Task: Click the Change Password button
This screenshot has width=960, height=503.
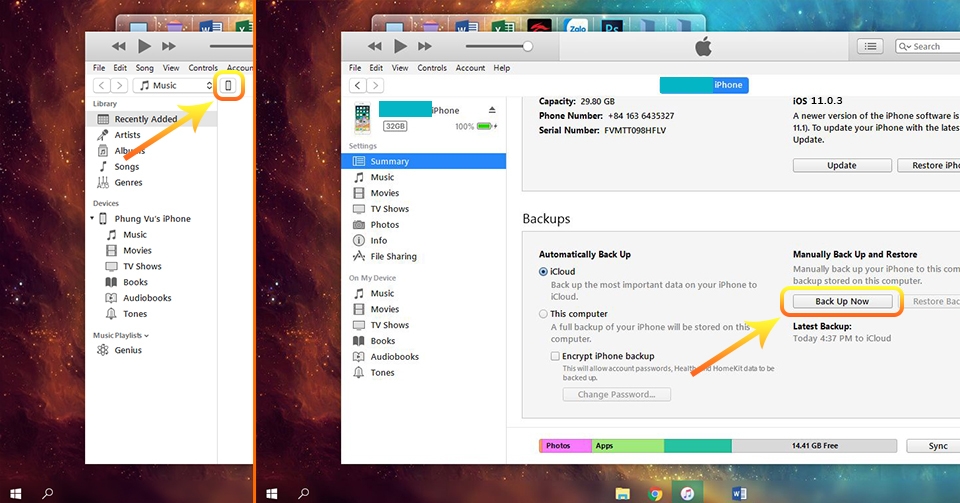Action: coord(617,395)
